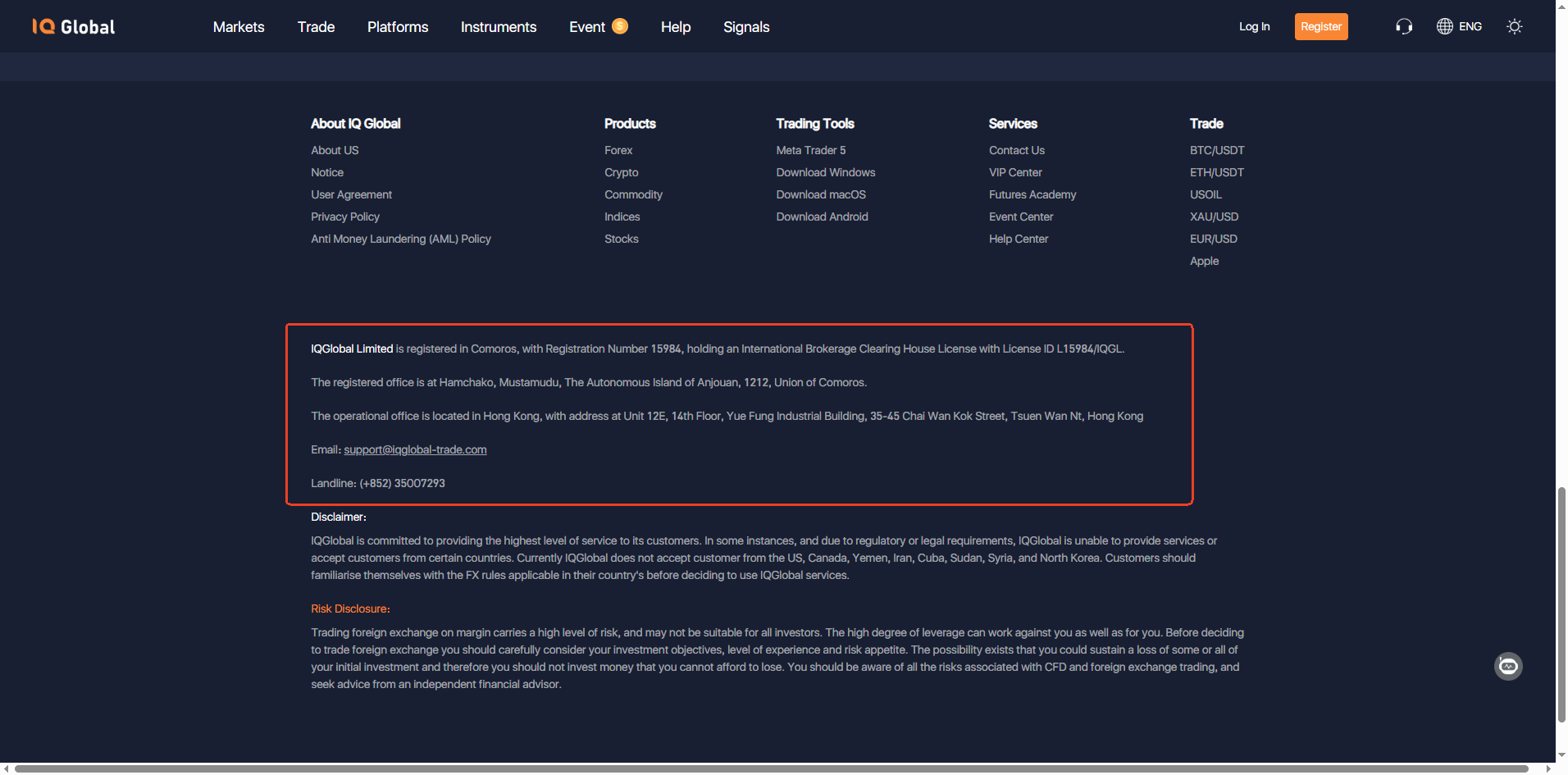Open ETH/USDT trade link
This screenshot has height=775, width=1568.
click(x=1217, y=172)
